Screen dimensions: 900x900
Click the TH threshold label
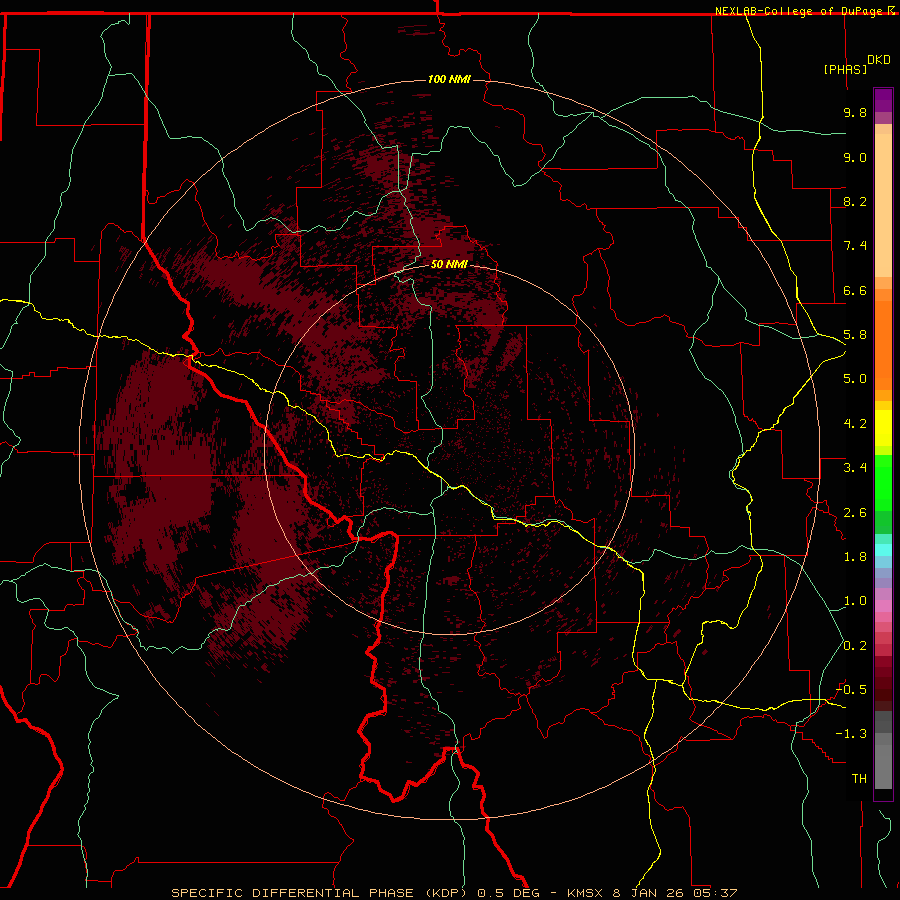pos(859,779)
